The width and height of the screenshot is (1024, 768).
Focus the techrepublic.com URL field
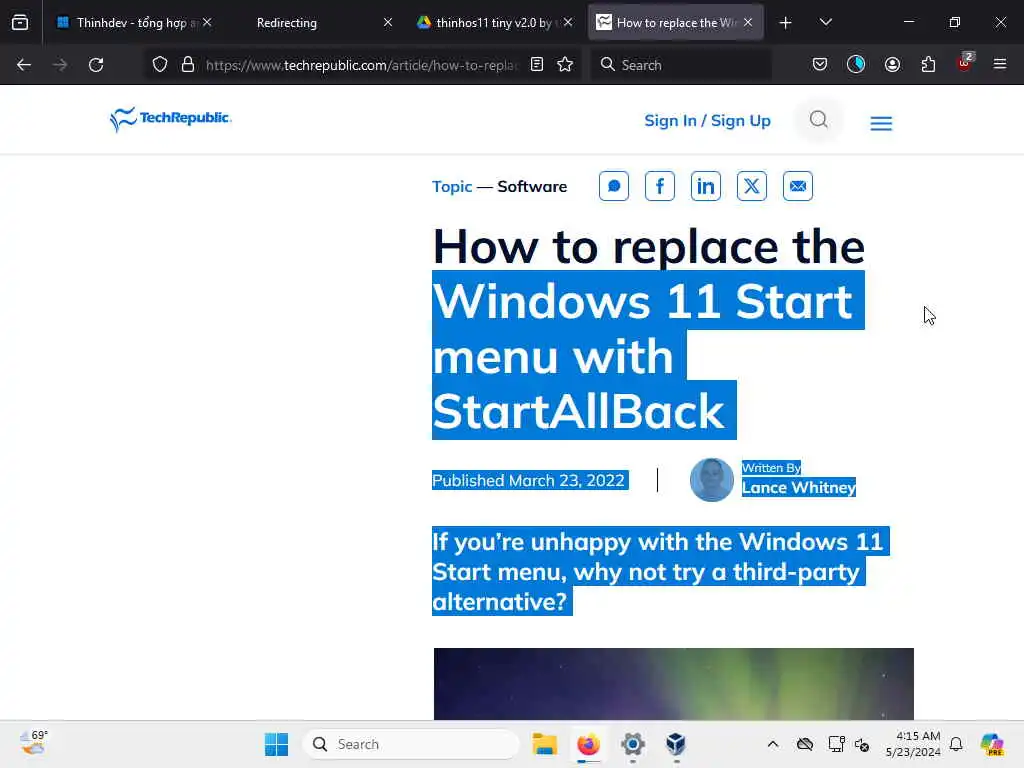pos(362,65)
